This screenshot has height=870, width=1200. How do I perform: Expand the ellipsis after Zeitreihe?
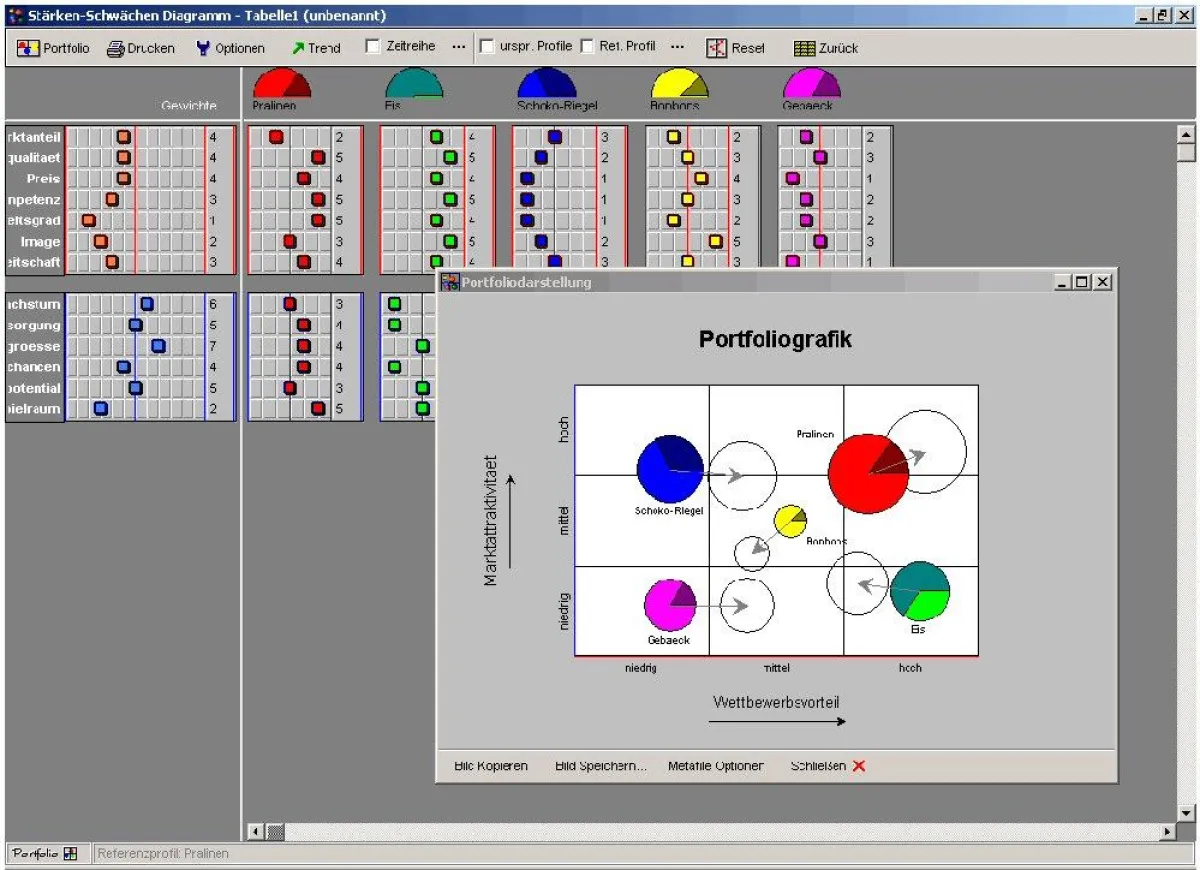coord(459,47)
